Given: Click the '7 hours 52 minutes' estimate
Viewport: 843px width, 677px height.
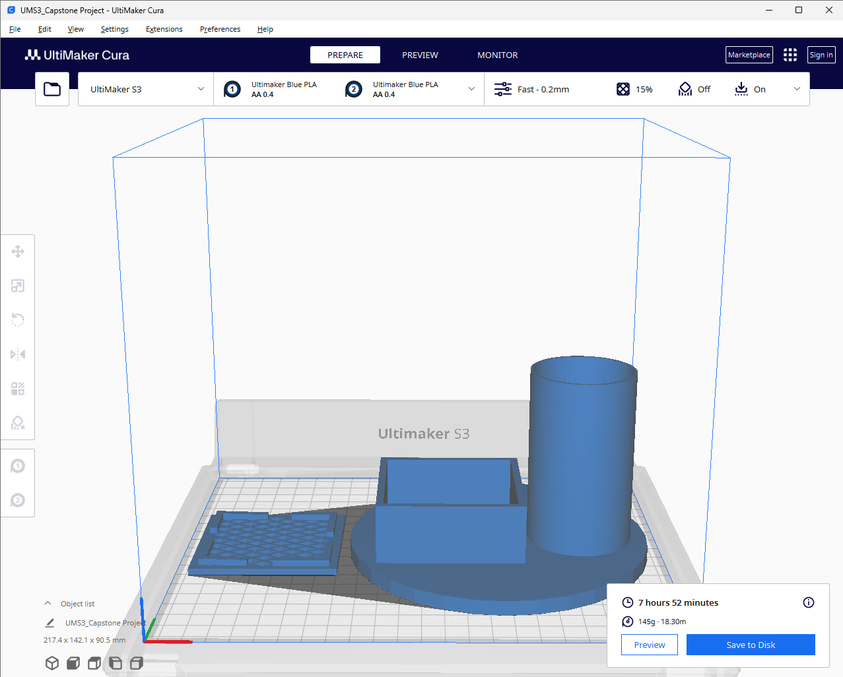Looking at the screenshot, I should click(678, 603).
